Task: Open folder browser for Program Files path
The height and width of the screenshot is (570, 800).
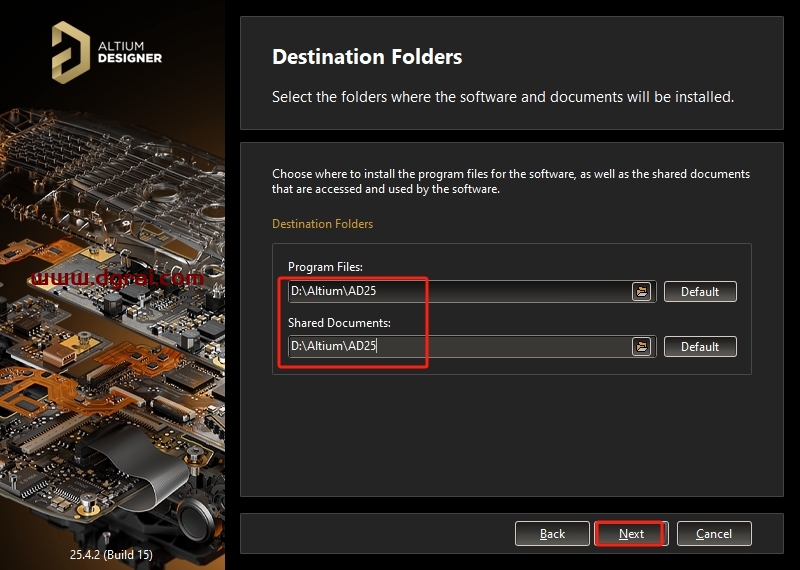Action: coord(641,291)
